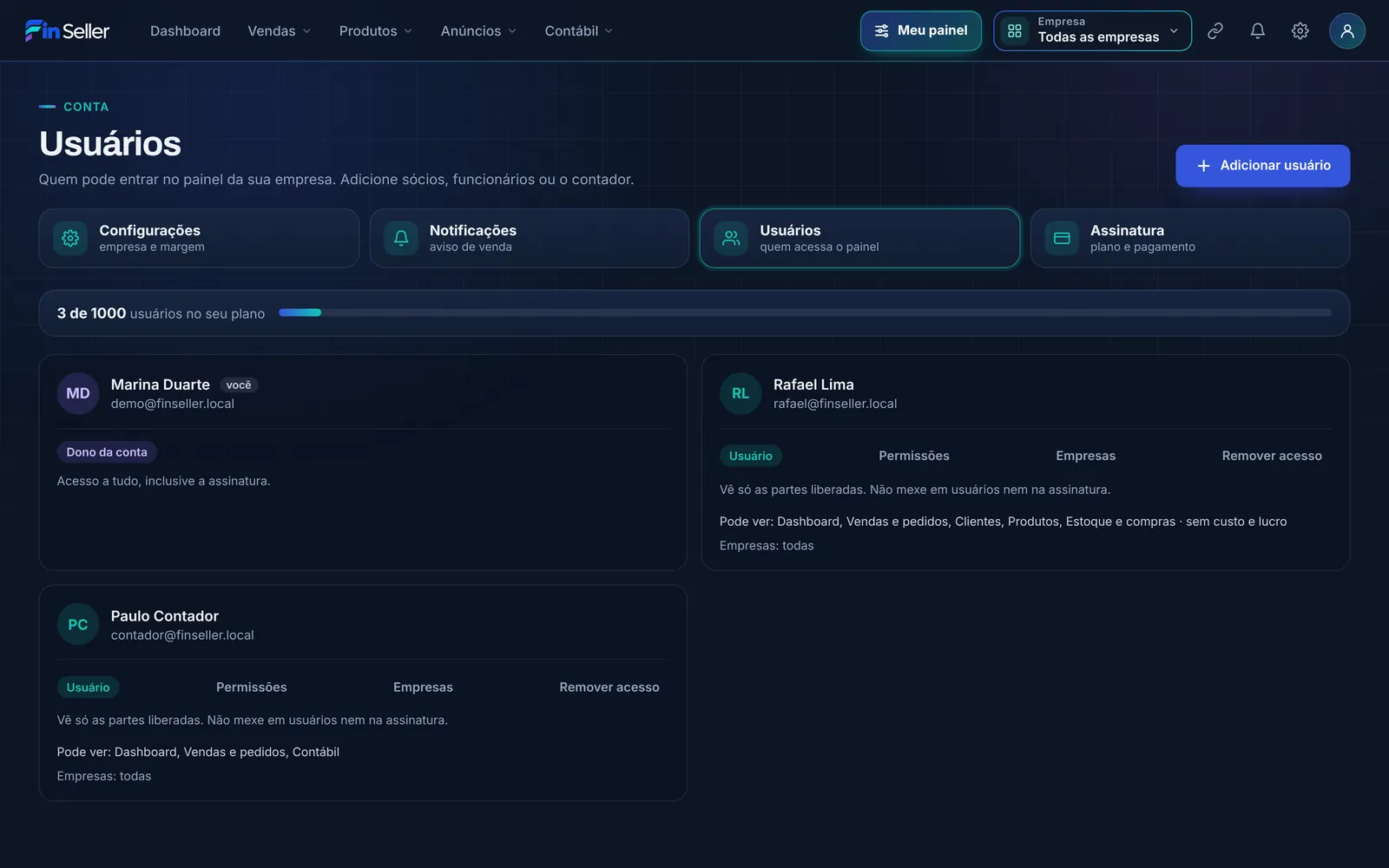Open the user profile avatar icon

click(1347, 31)
